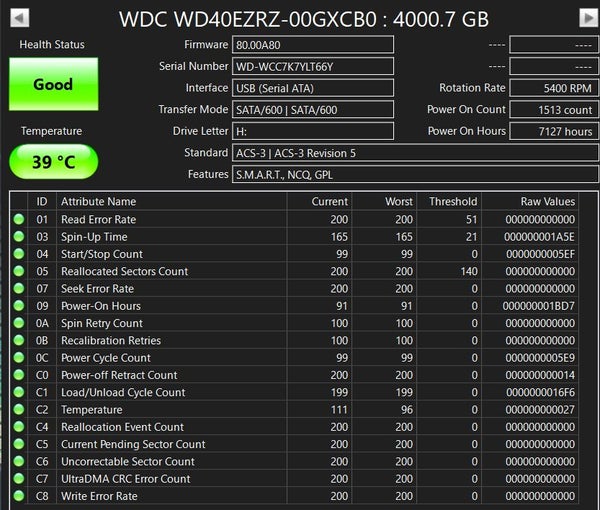Click the status dot for Power-On Hours
Viewport: 600px width, 510px height.
(x=19, y=306)
